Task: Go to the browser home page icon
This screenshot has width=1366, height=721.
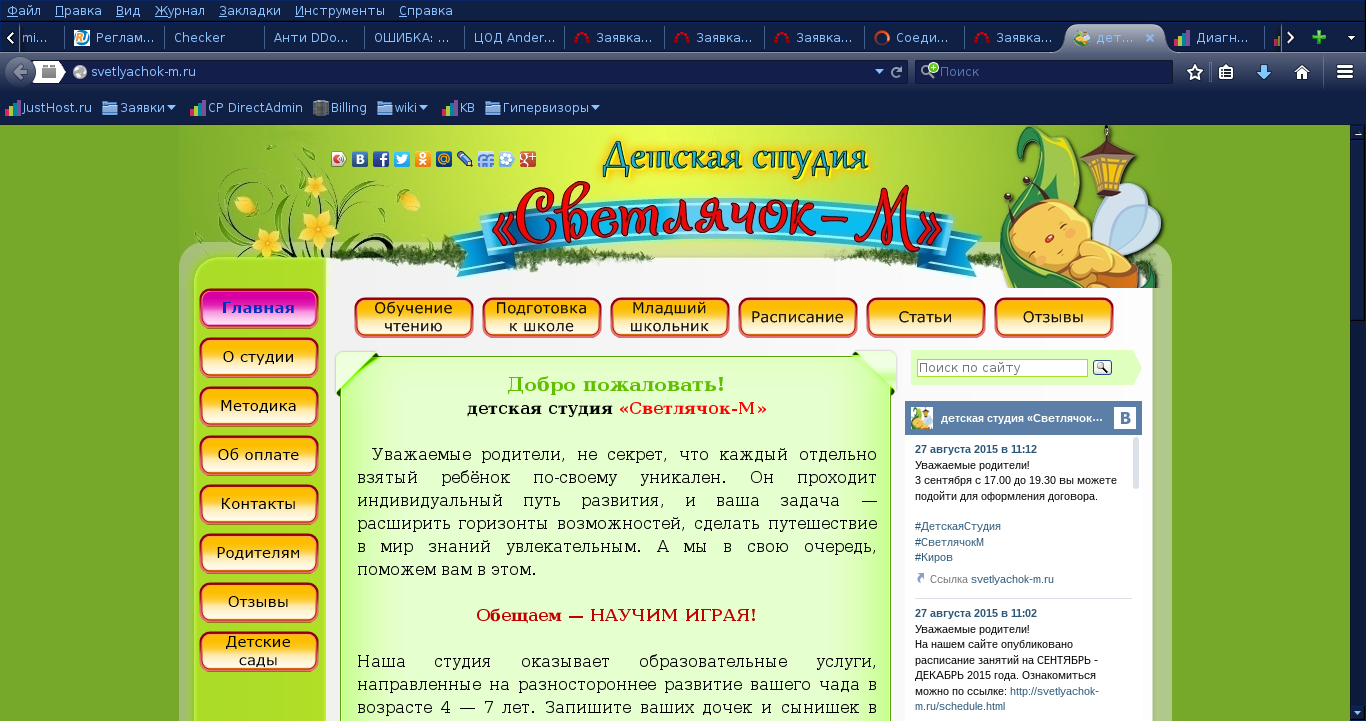Action: pos(1302,72)
